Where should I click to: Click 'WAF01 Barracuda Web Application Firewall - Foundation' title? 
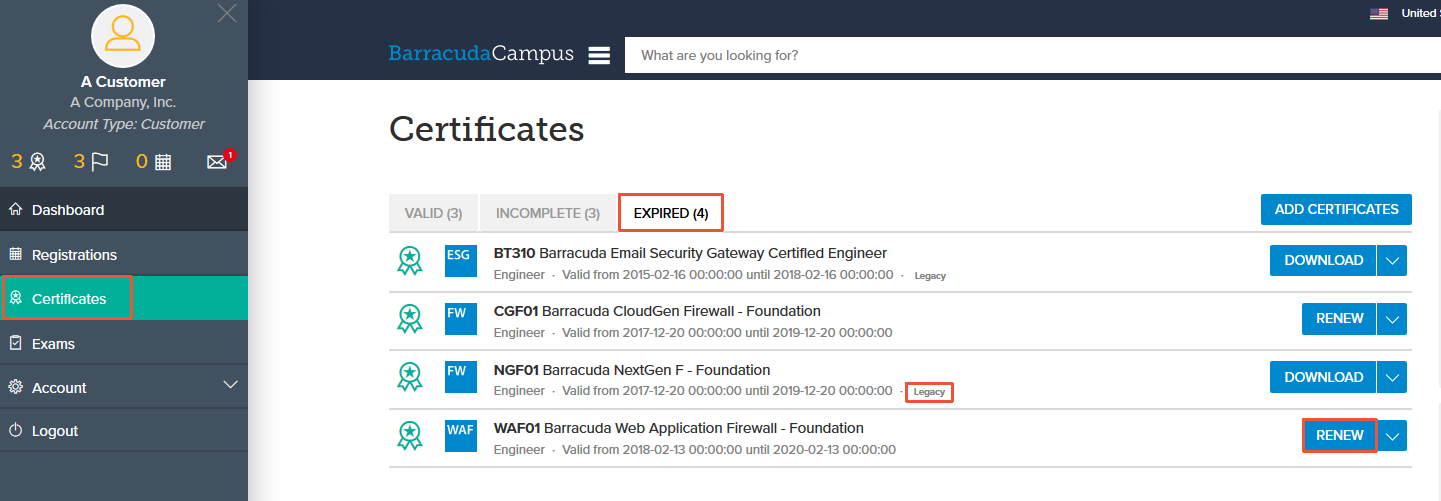[679, 428]
